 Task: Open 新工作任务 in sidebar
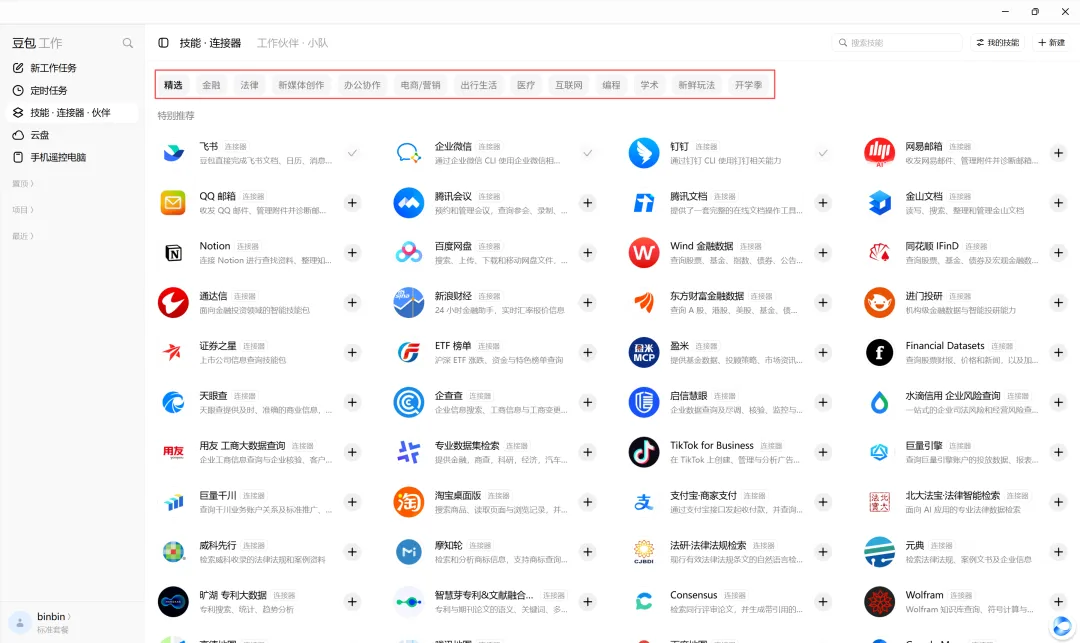coord(72,67)
